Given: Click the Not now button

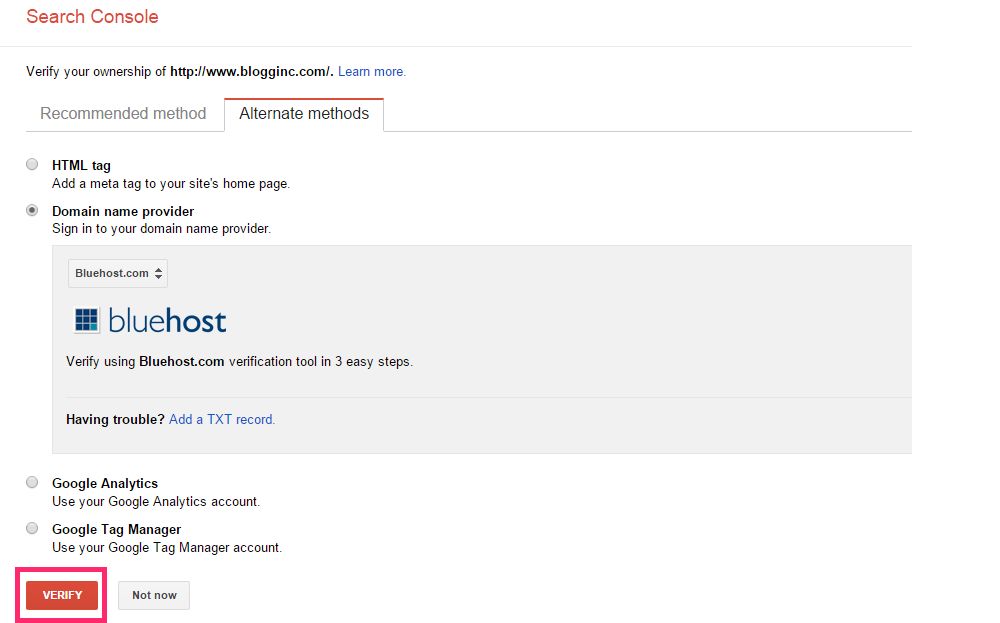Looking at the screenshot, I should click(x=154, y=595).
